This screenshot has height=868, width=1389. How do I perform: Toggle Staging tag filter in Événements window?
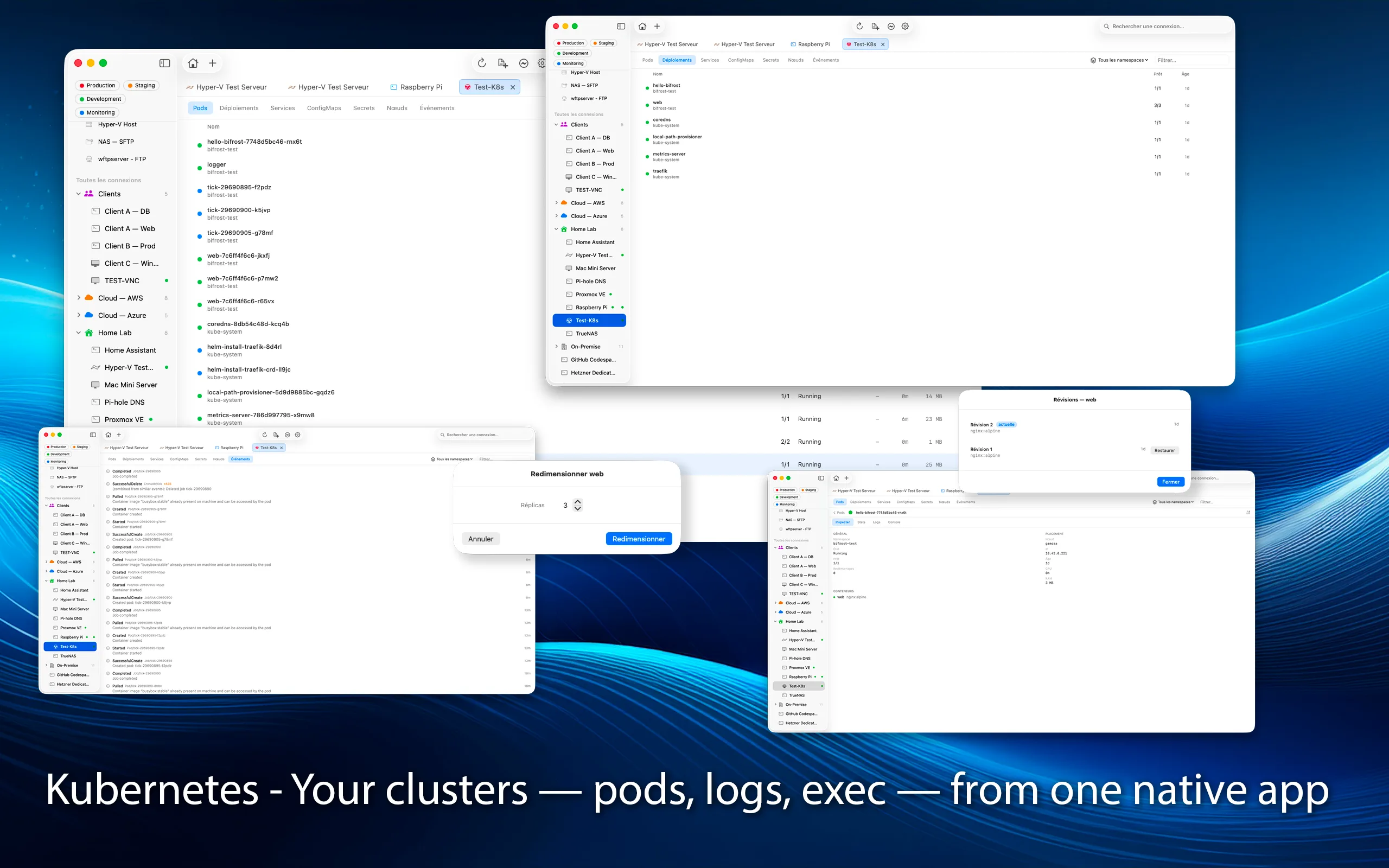click(80, 446)
